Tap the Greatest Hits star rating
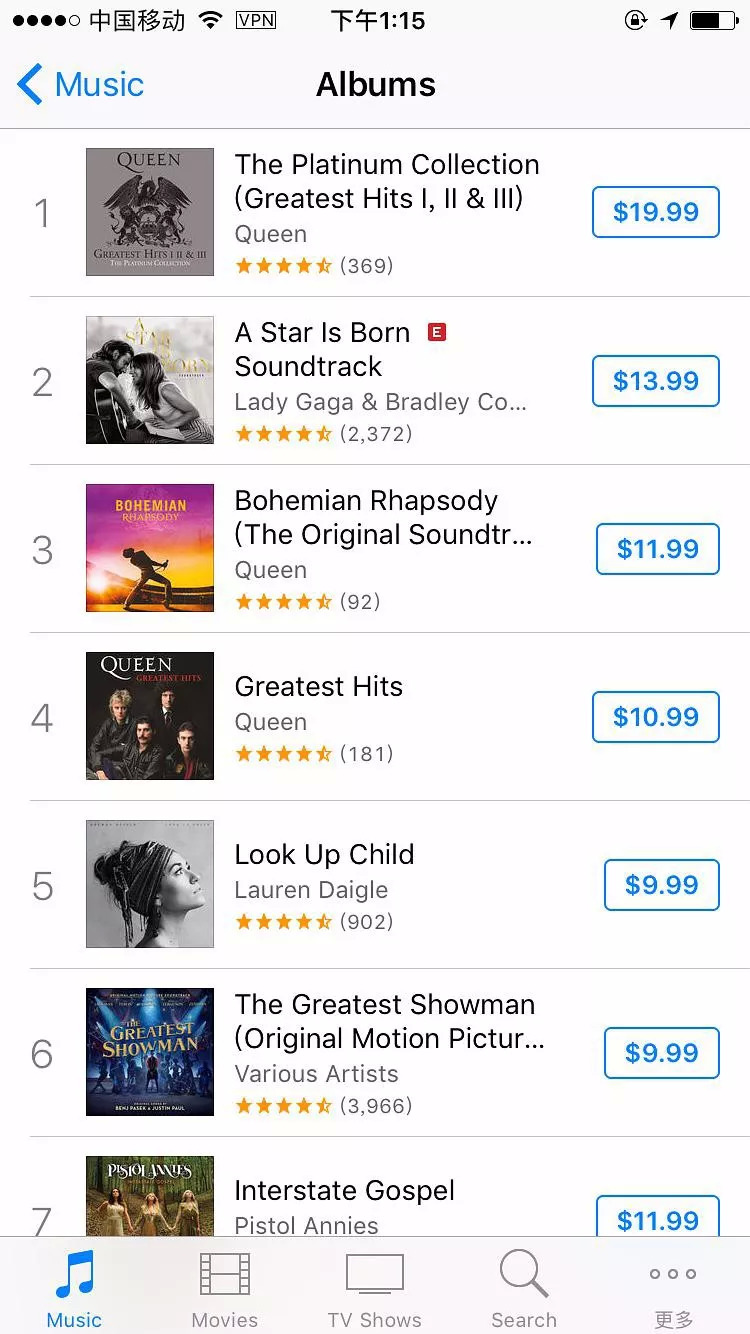Viewport: 750px width, 1334px height. [x=283, y=753]
